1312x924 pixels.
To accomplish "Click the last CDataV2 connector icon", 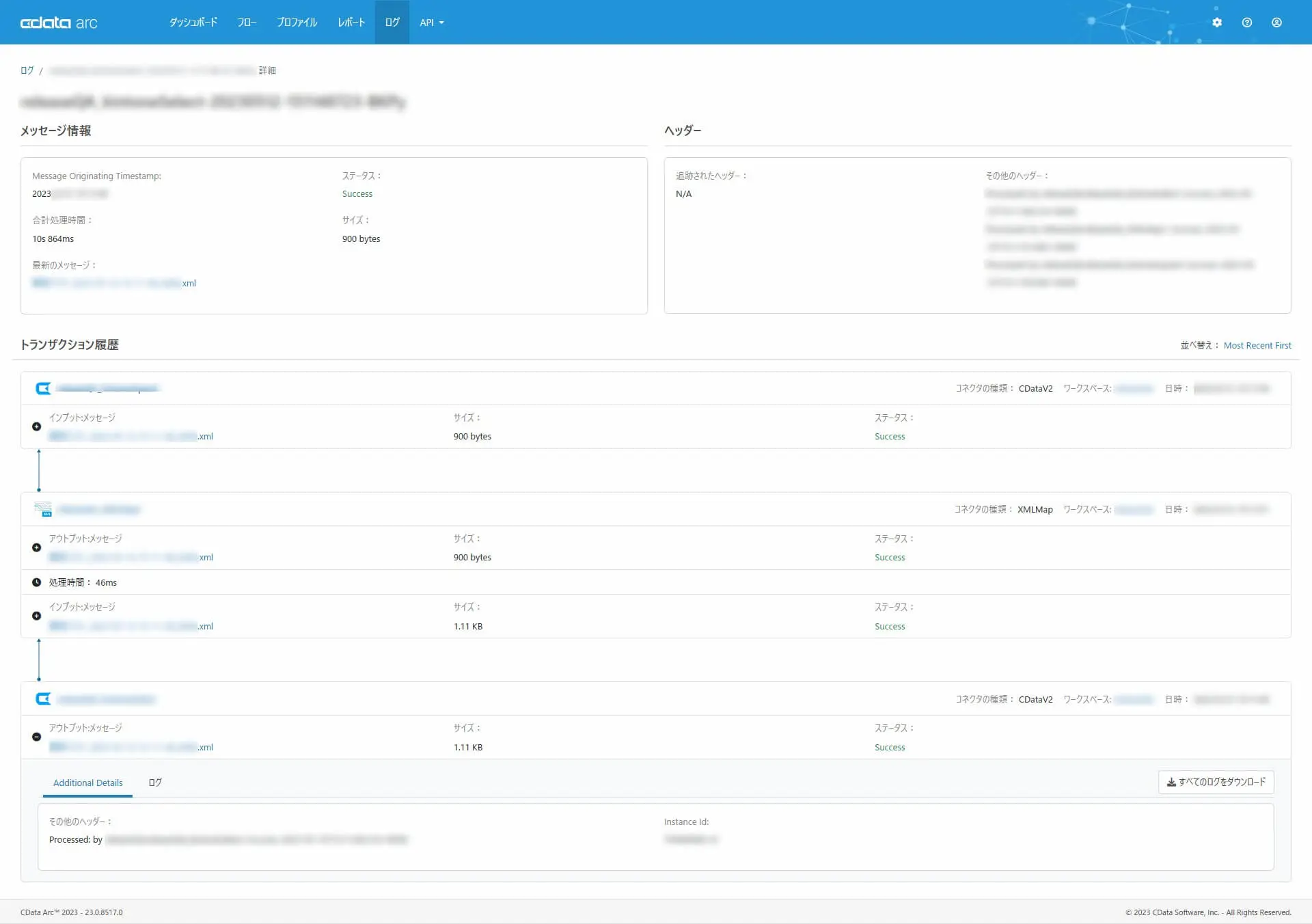I will 43,698.
